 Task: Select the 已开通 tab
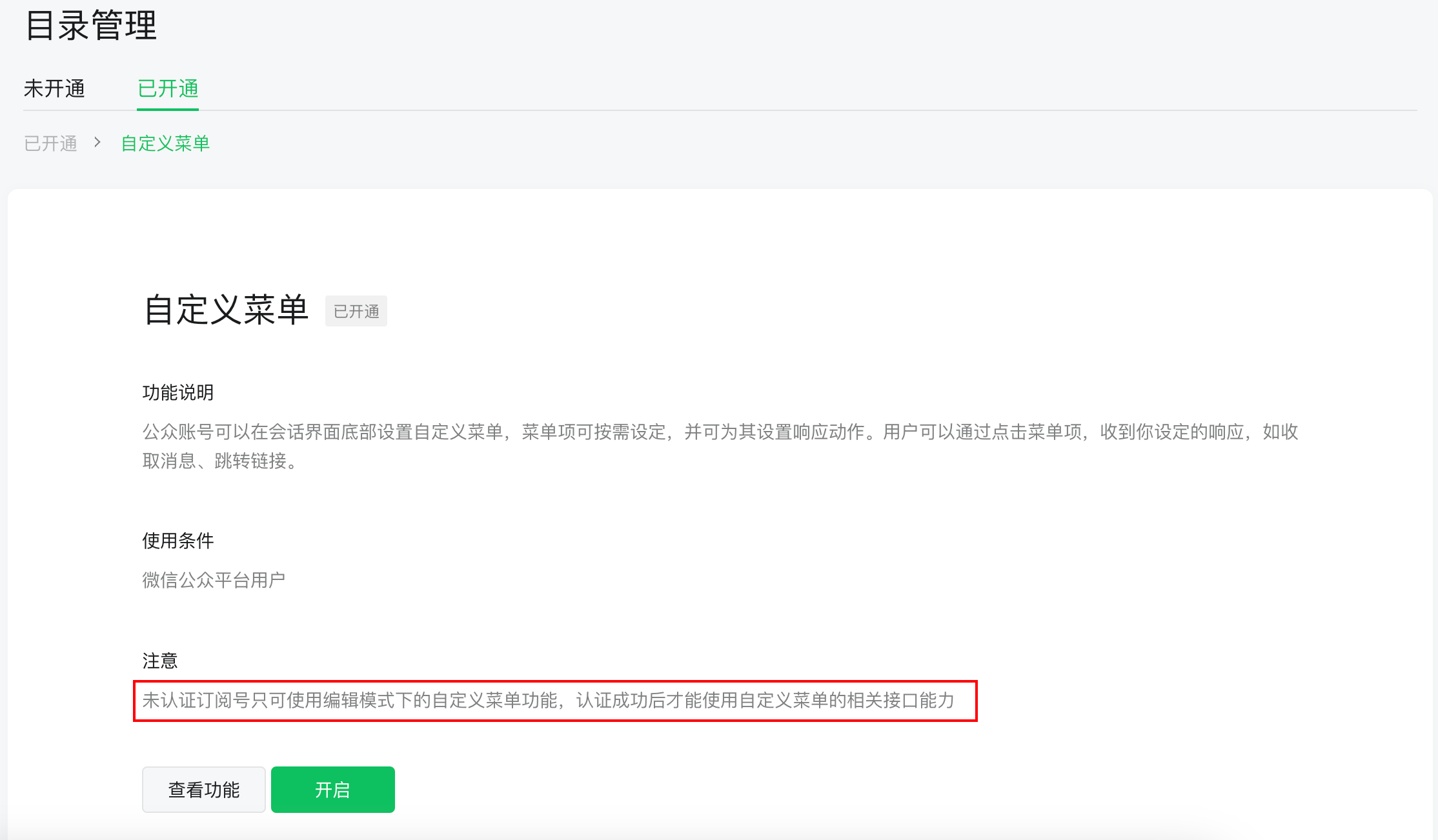coord(168,88)
